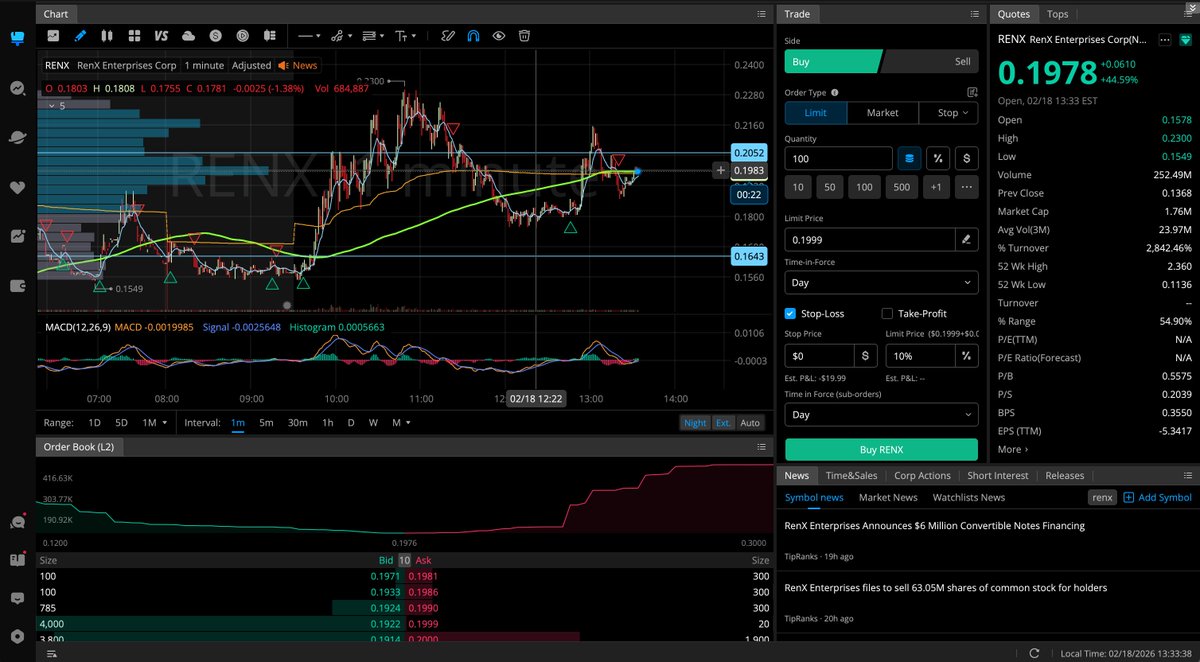Screen dimensions: 1200x662
Task: Select the blue pencil drawing tool
Action: click(x=80, y=36)
